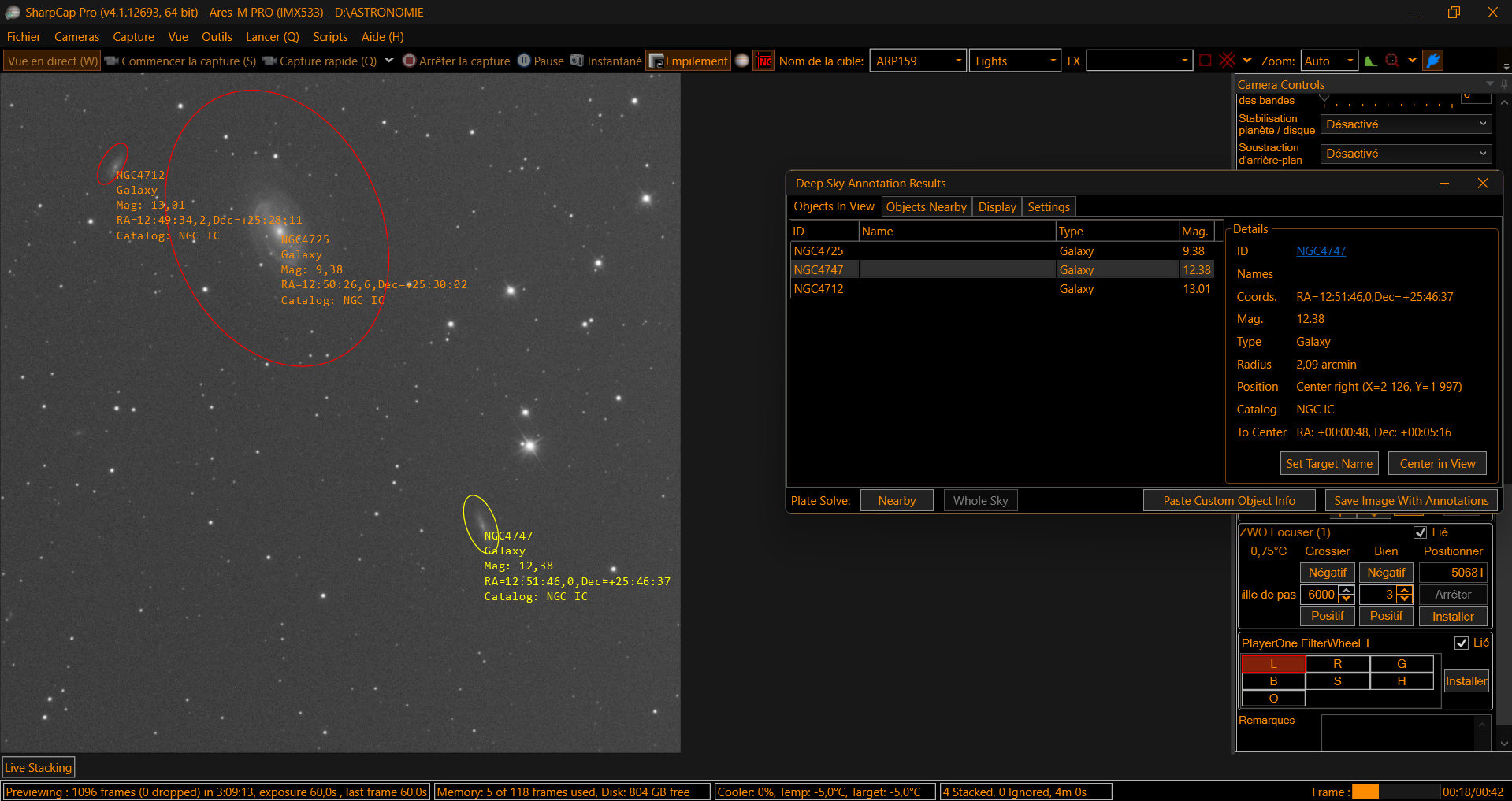Open the Fichier menu

24,37
